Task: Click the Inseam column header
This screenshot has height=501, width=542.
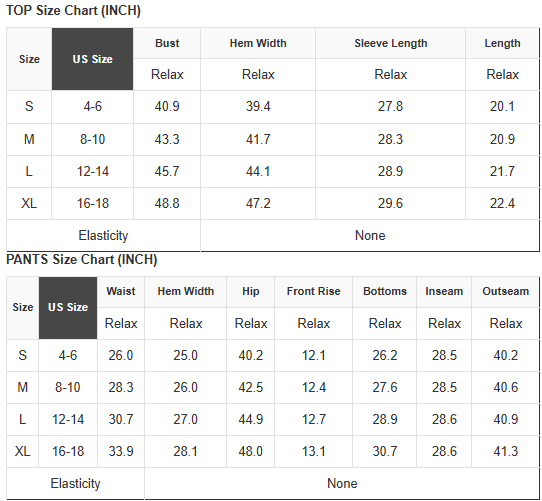Action: tap(444, 291)
